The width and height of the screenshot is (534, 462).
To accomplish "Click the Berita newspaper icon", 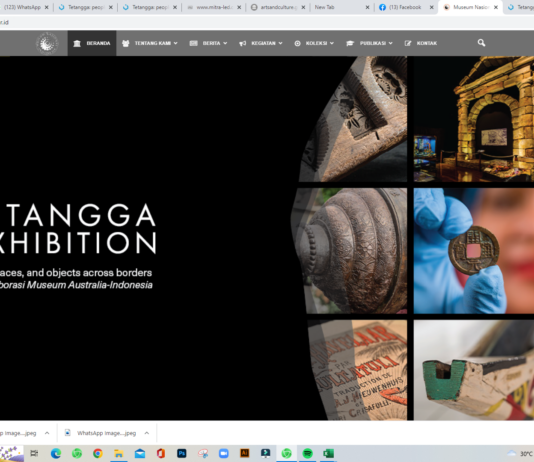I will pyautogui.click(x=193, y=43).
